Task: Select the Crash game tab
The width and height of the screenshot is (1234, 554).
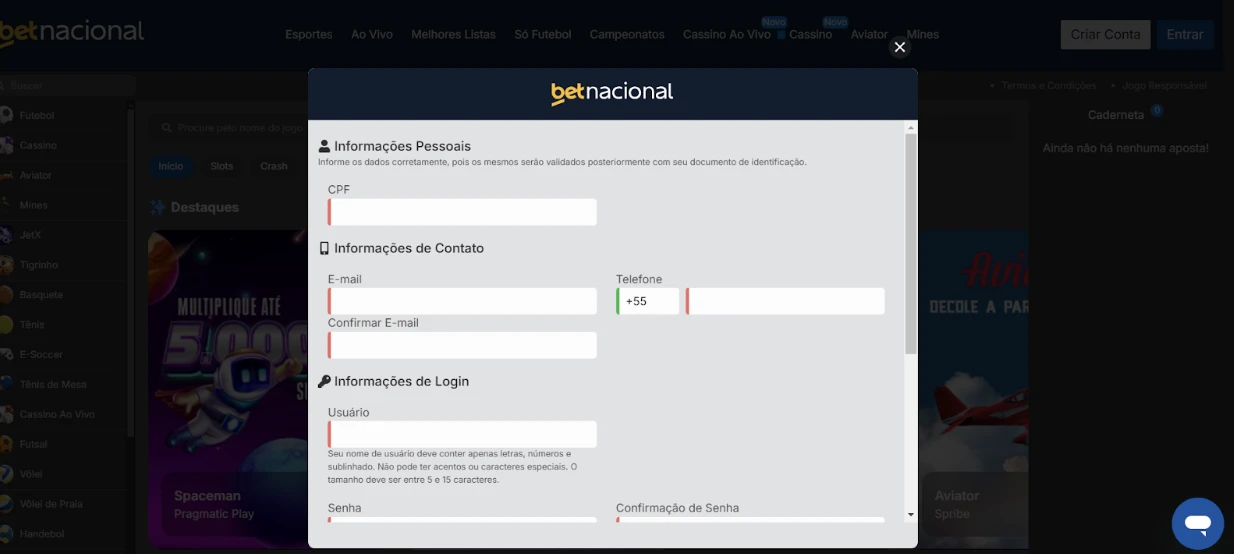Action: click(x=274, y=166)
